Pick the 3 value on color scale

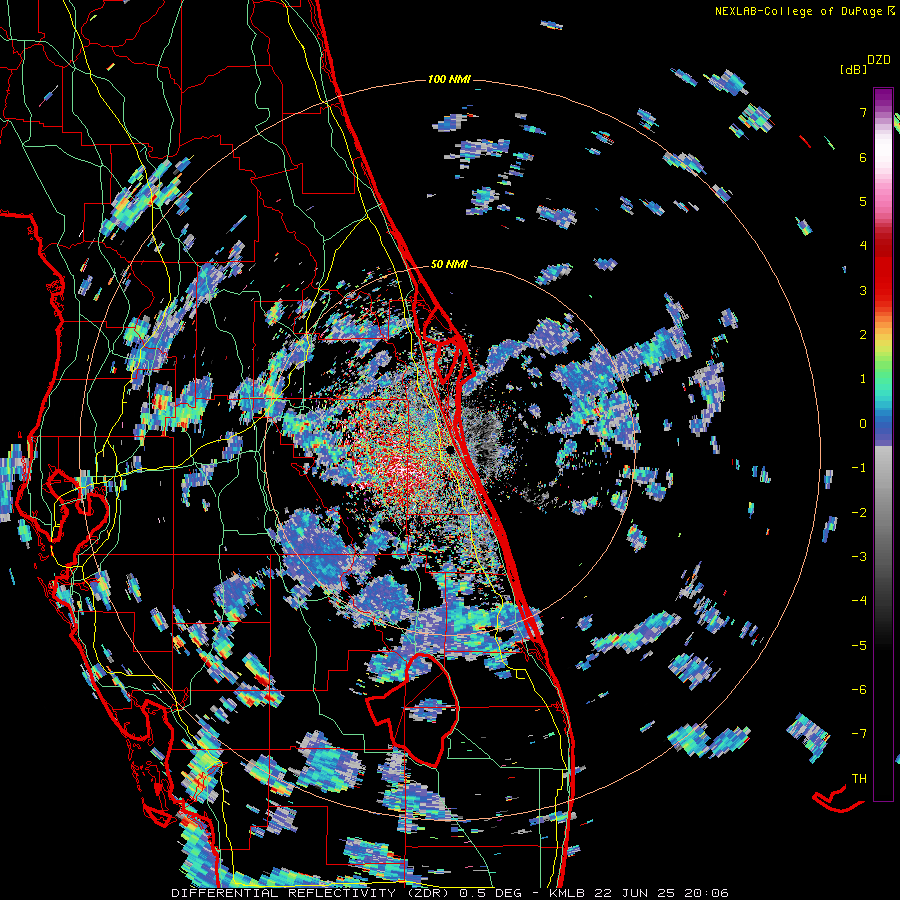[863, 290]
